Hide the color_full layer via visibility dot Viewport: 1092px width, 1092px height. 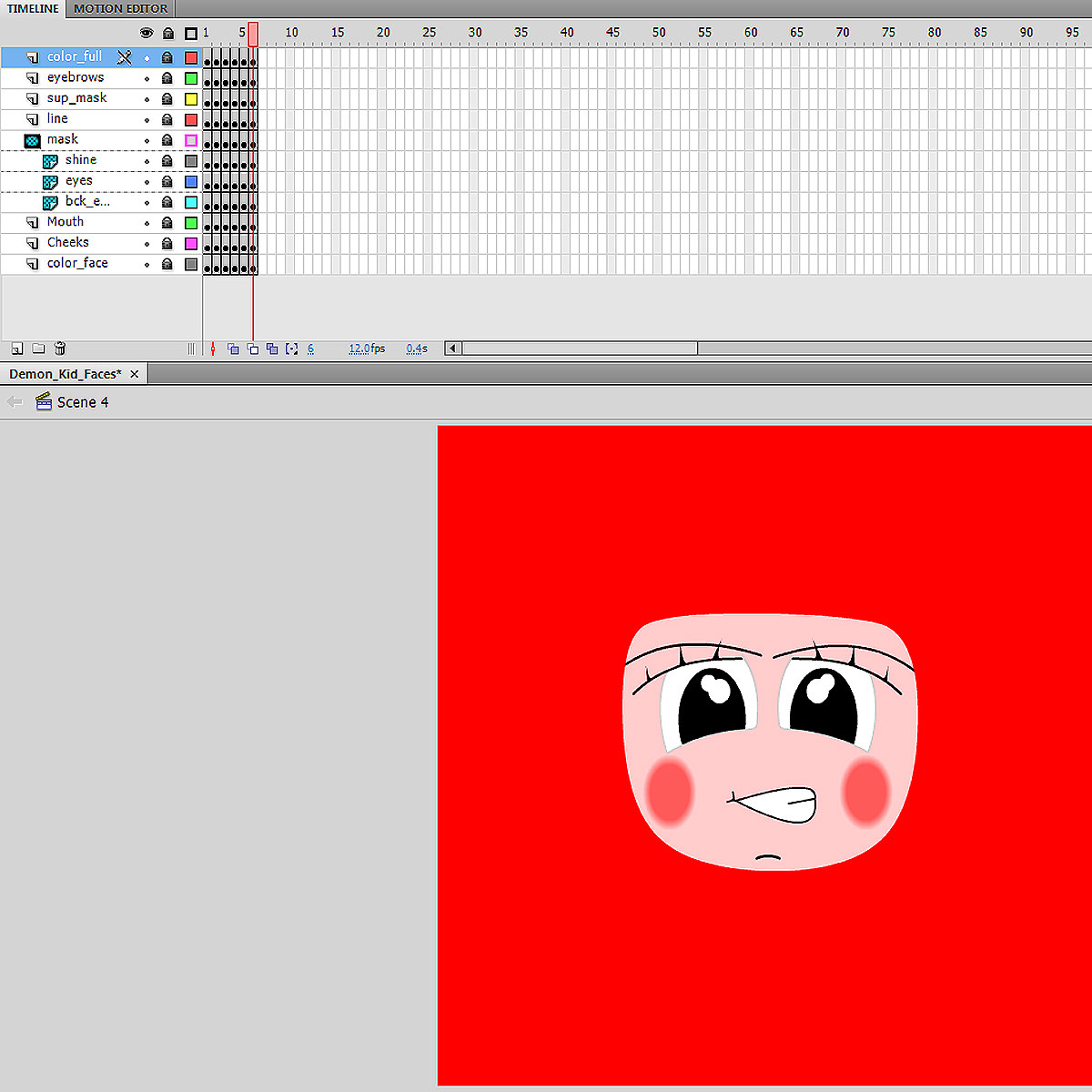pos(147,57)
